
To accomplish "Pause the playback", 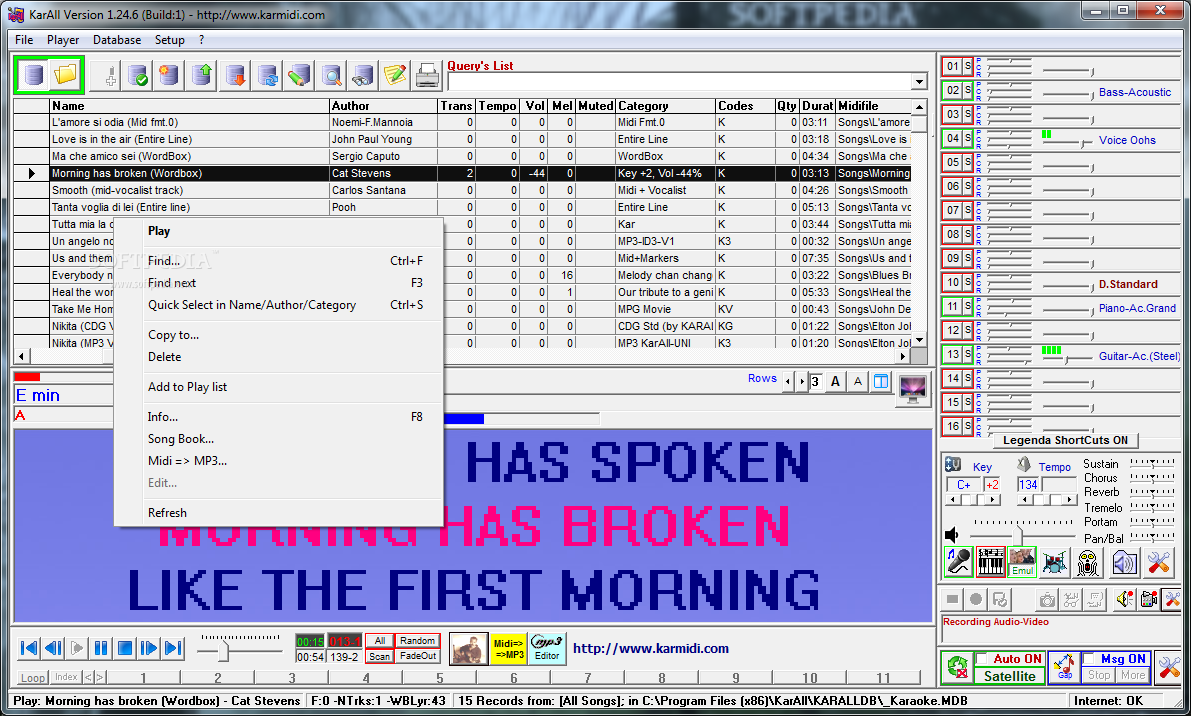I will click(101, 648).
